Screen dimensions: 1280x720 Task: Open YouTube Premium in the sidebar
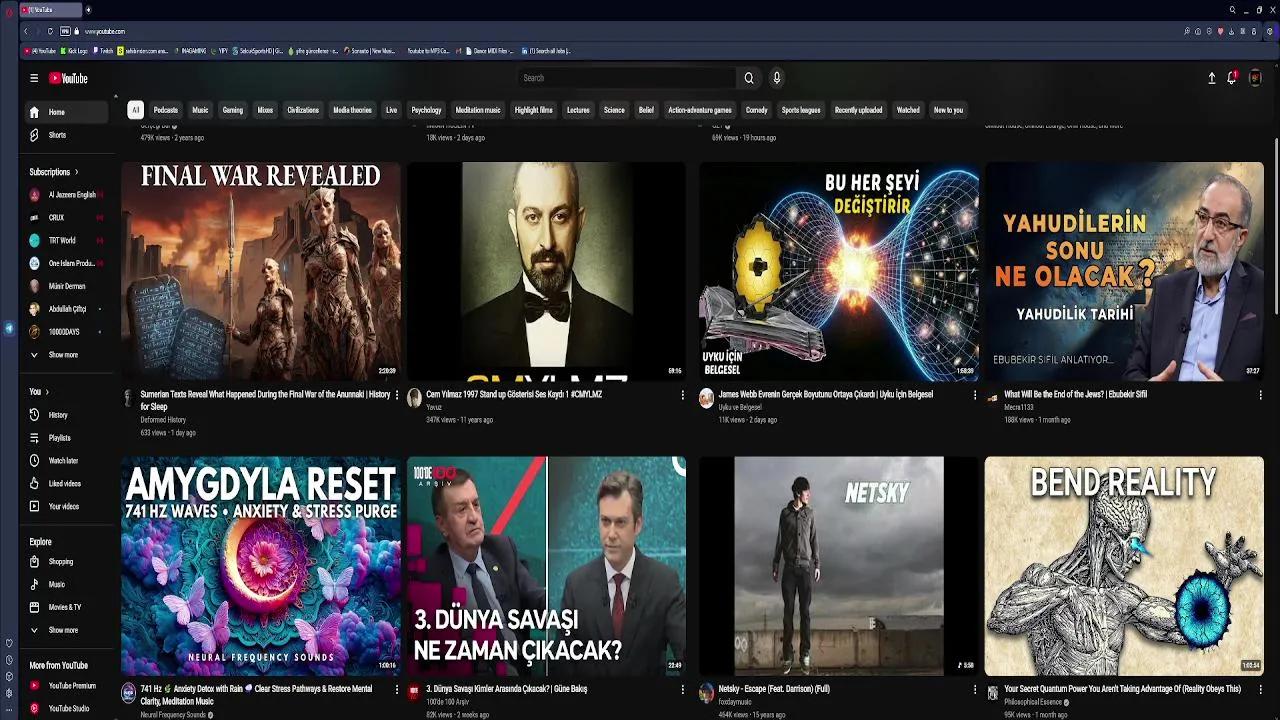click(x=67, y=686)
